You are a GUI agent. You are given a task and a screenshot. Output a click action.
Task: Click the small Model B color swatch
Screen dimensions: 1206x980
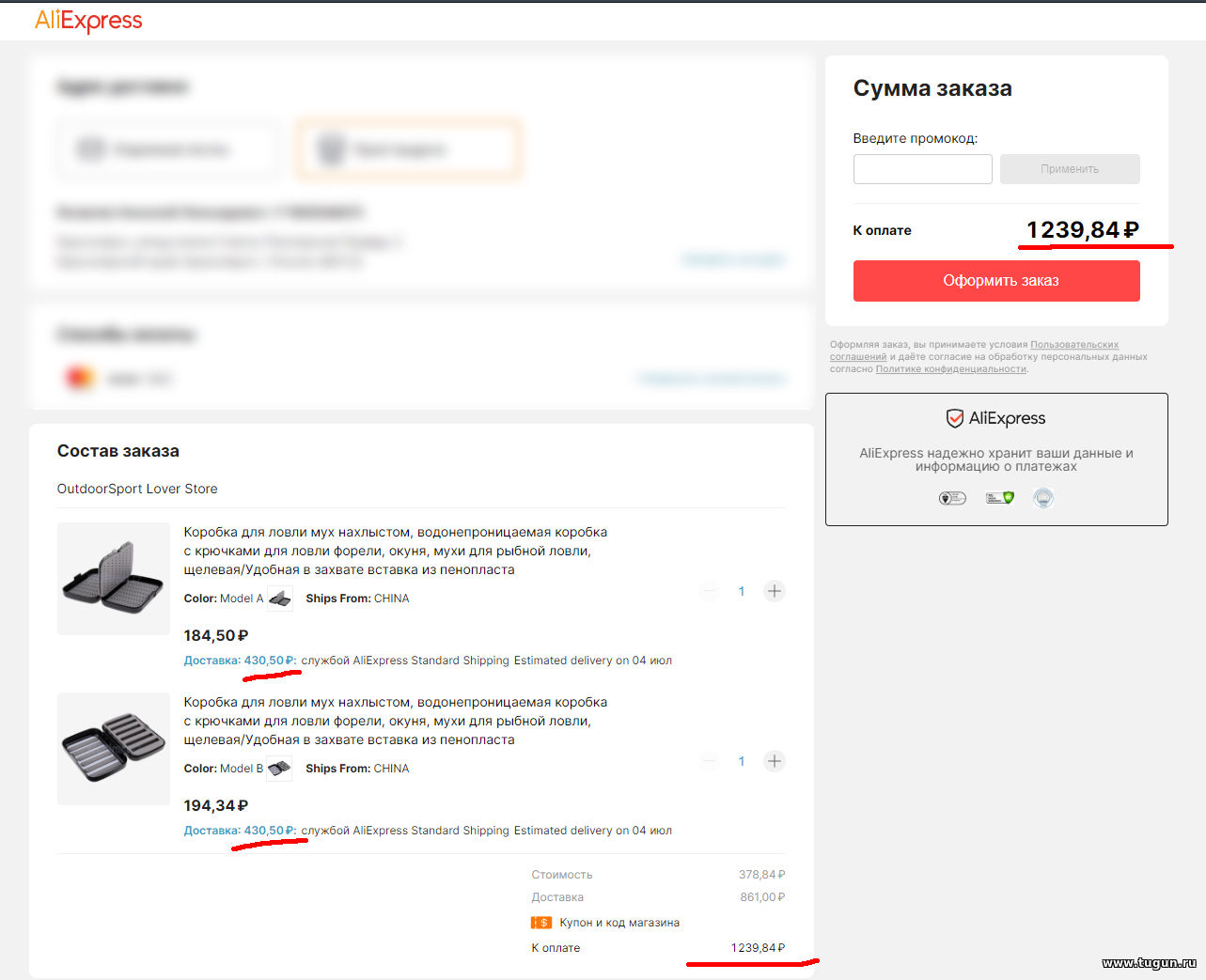(279, 769)
